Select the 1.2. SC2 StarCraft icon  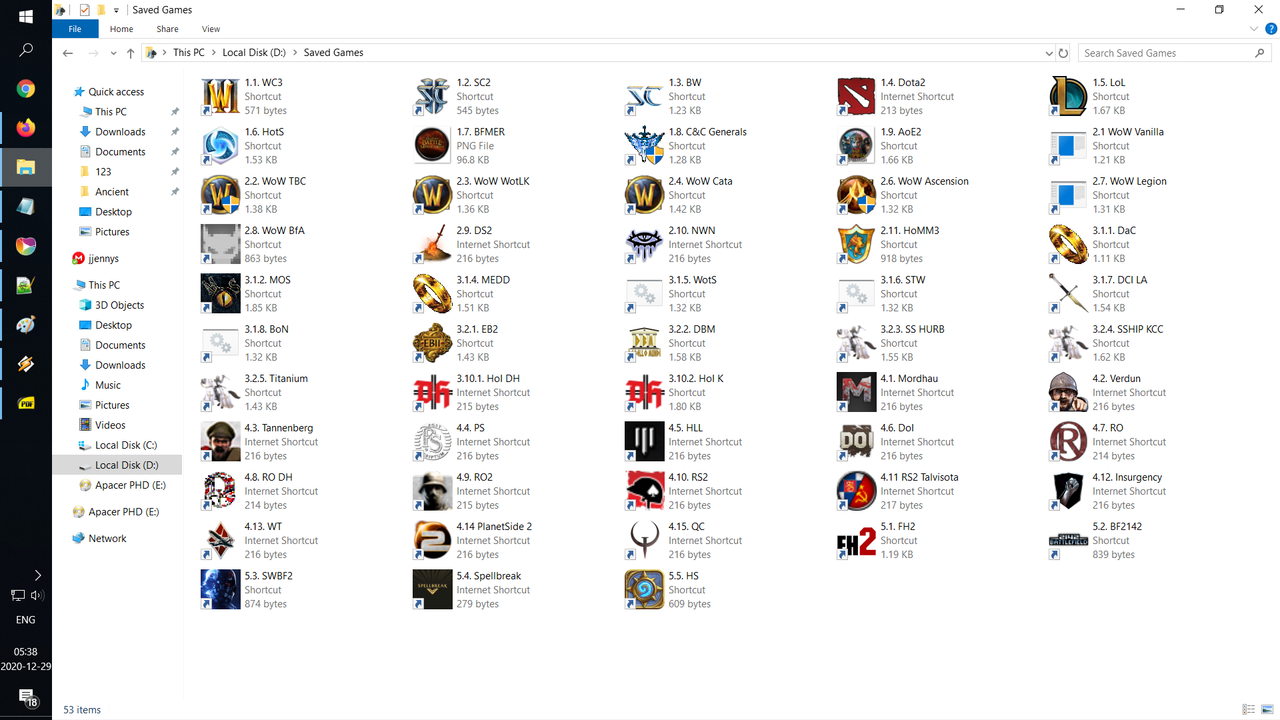pyautogui.click(x=432, y=96)
